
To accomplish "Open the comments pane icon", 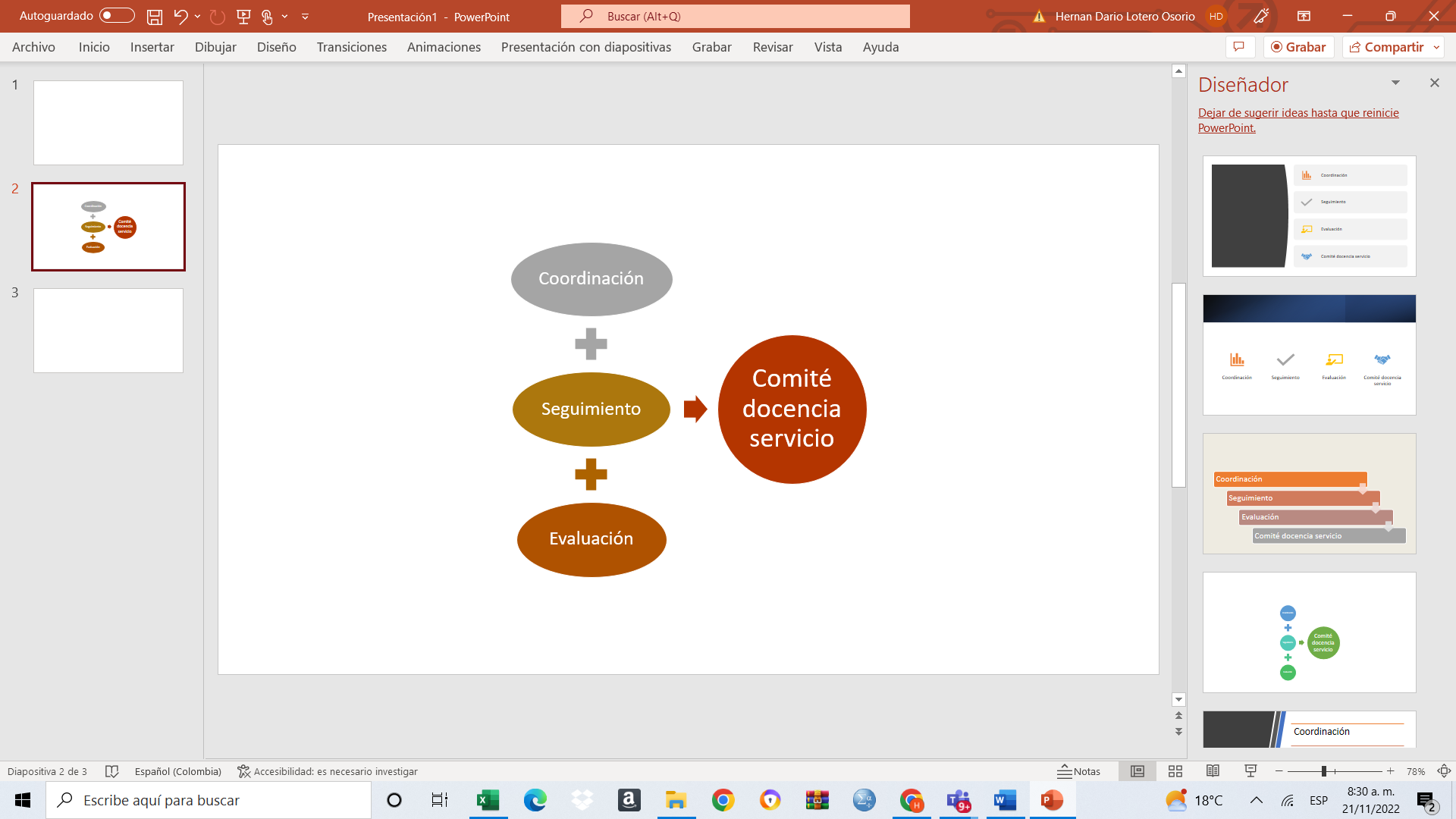I will pyautogui.click(x=1239, y=47).
